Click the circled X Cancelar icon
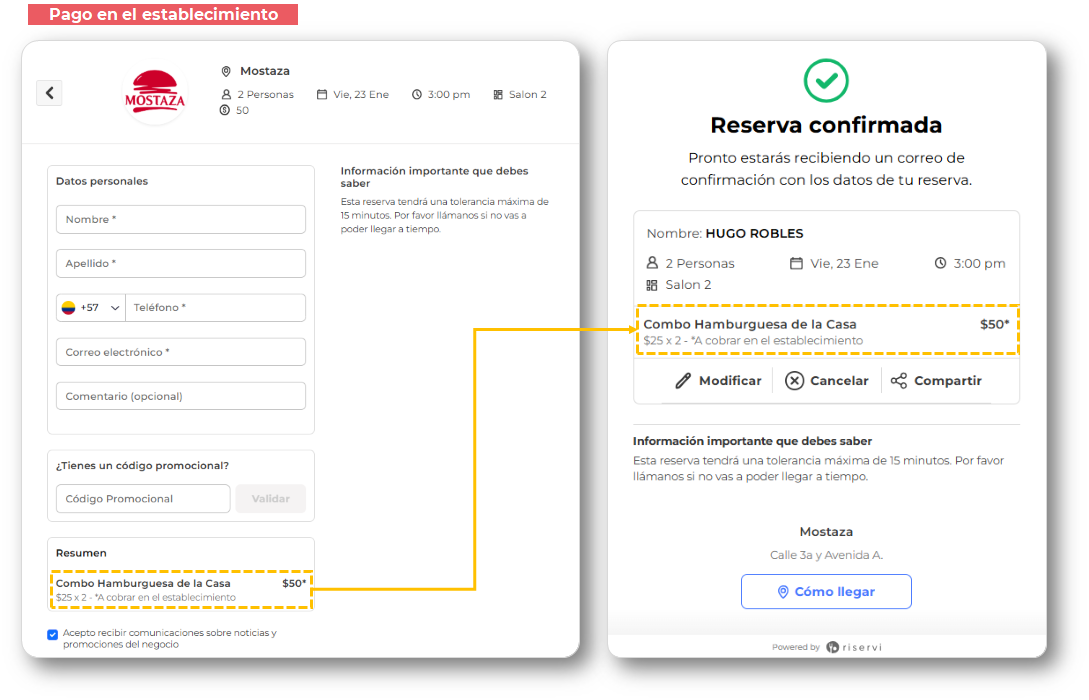This screenshot has height=700, width=1089. pyautogui.click(x=795, y=381)
